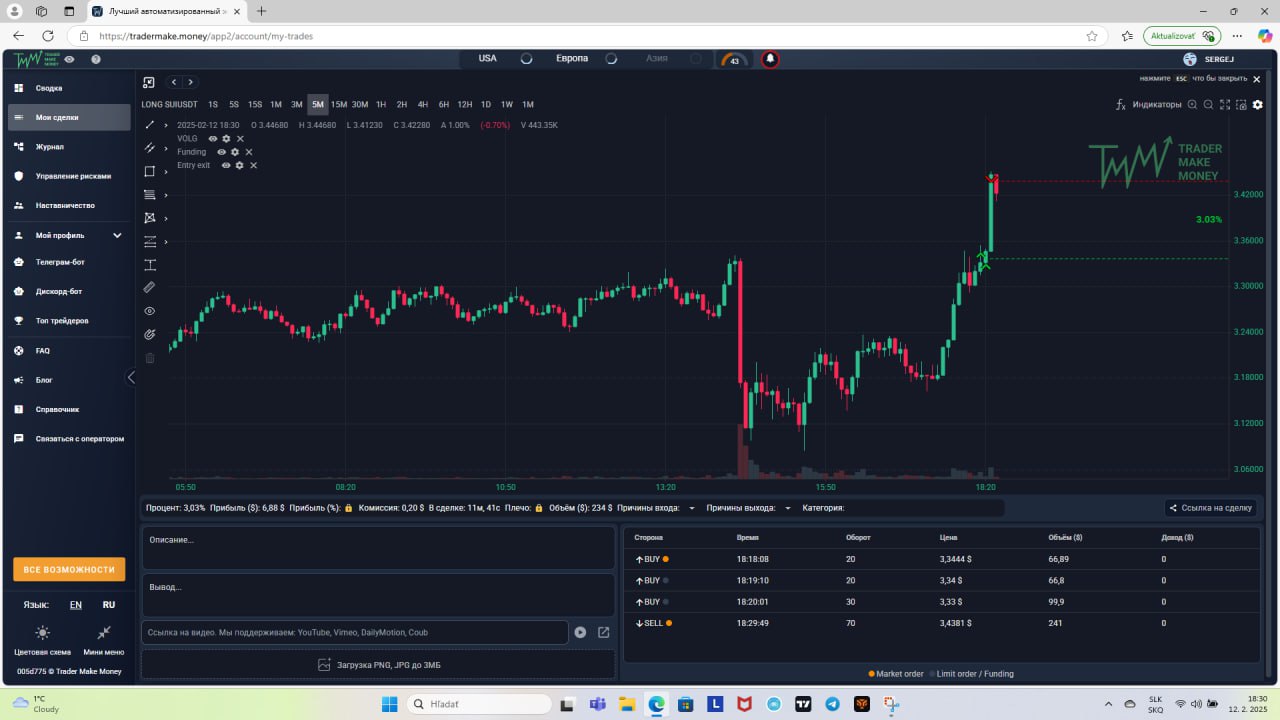Screen dimensions: 1280x720
Task: Click the video play icon
Action: pos(580,632)
